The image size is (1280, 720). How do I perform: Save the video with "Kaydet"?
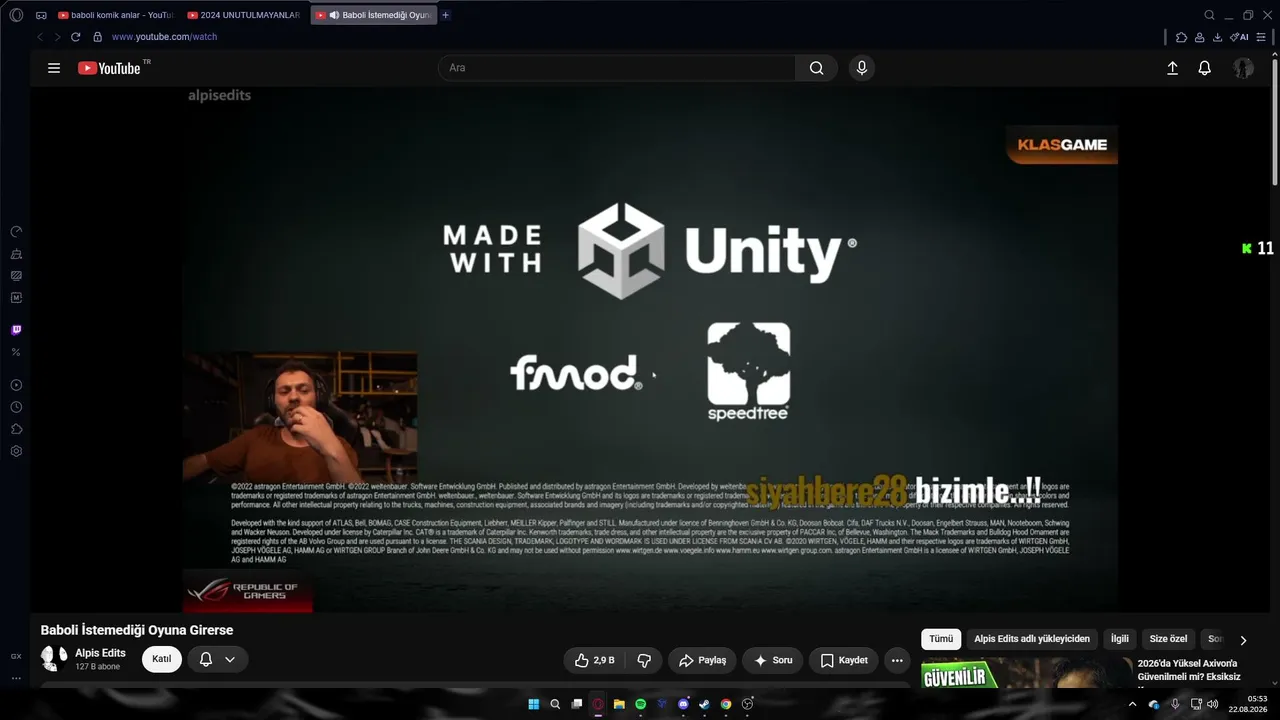coord(844,660)
